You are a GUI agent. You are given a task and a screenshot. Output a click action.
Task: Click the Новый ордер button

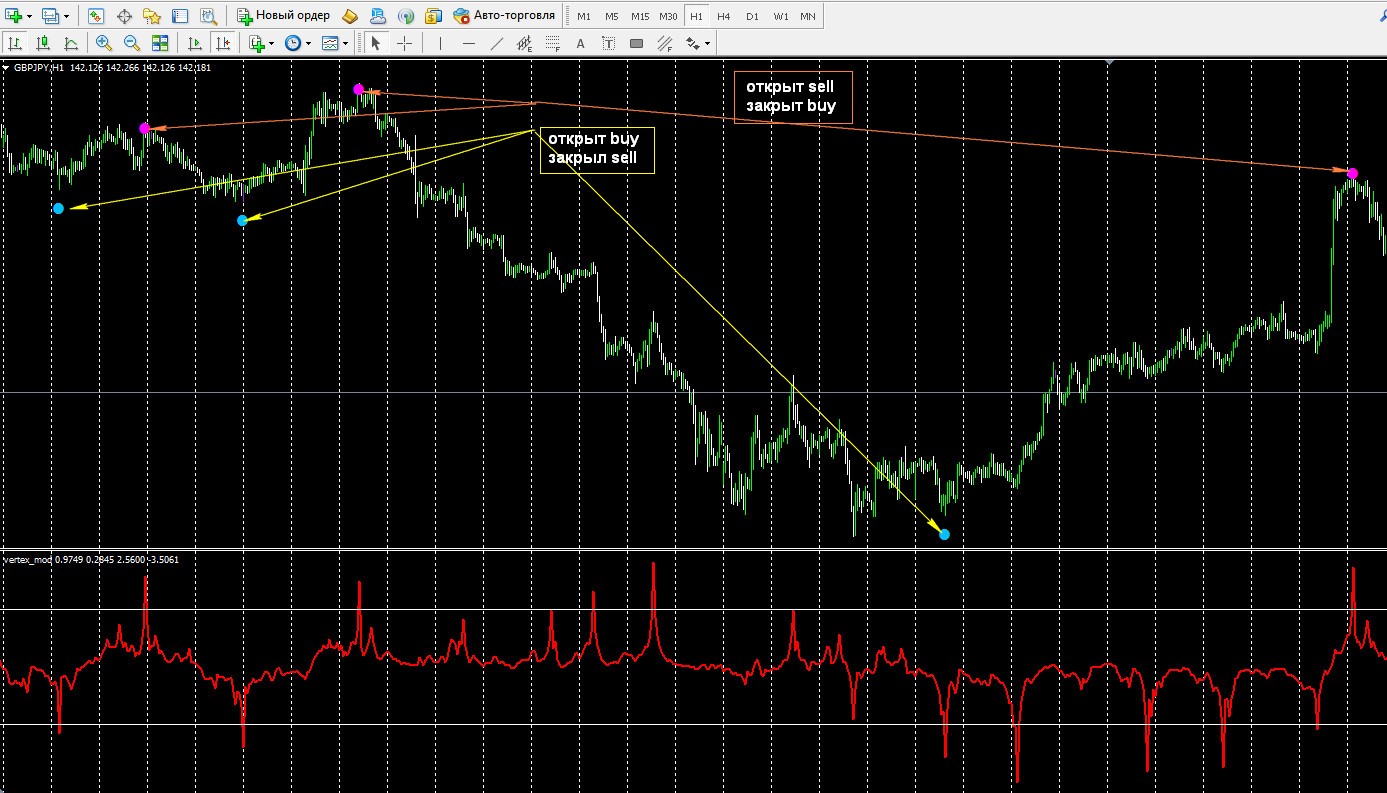tap(283, 16)
